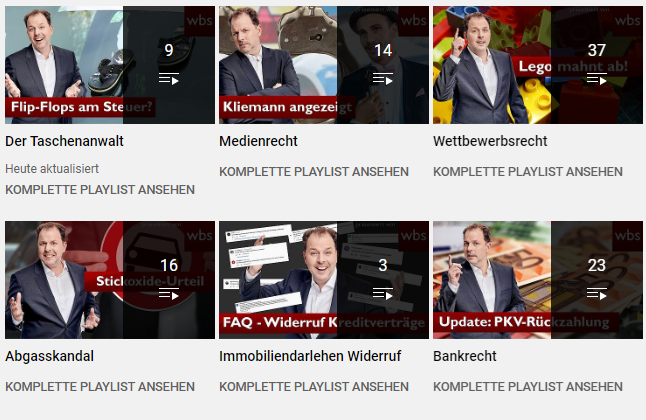The height and width of the screenshot is (420, 646).
Task: Select the Flip-Flops am Steuer thumbnail
Action: (110, 65)
